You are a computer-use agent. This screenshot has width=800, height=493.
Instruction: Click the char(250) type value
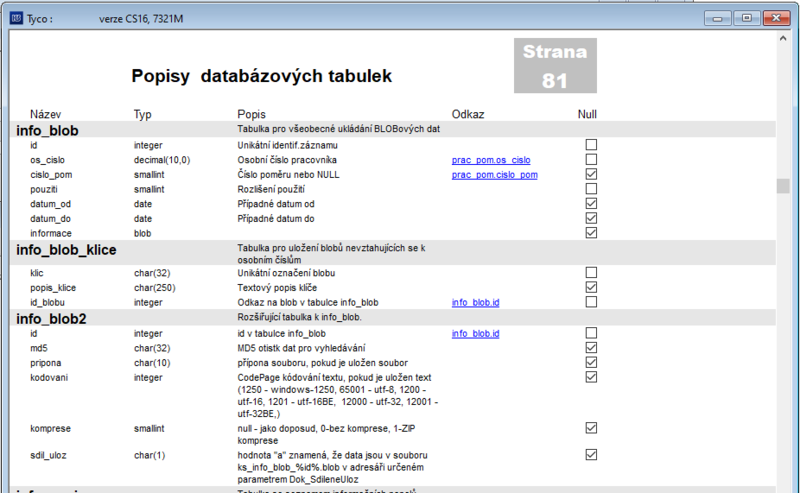[155, 288]
